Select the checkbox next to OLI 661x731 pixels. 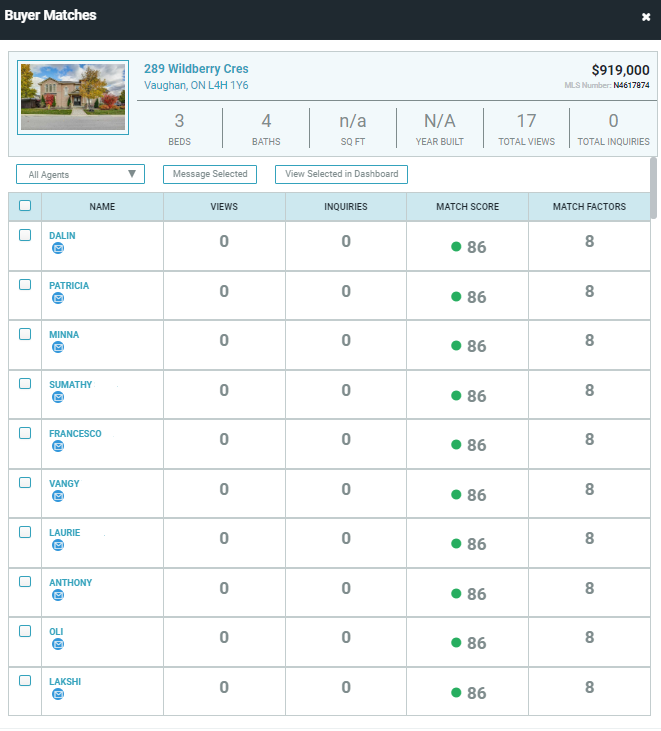click(25, 632)
